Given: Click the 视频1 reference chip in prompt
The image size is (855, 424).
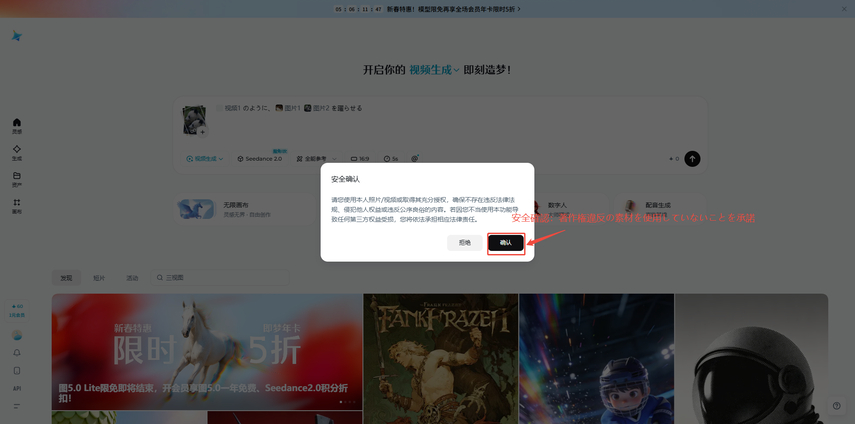Looking at the screenshot, I should pos(228,108).
